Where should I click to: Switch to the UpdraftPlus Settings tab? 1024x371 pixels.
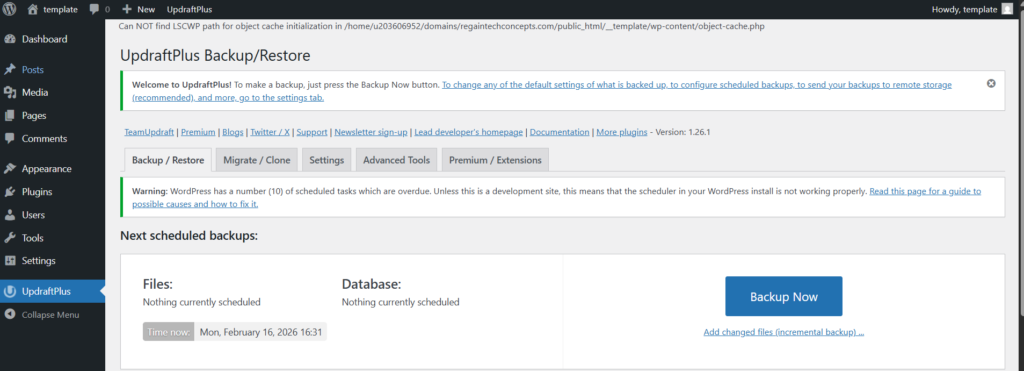[327, 160]
